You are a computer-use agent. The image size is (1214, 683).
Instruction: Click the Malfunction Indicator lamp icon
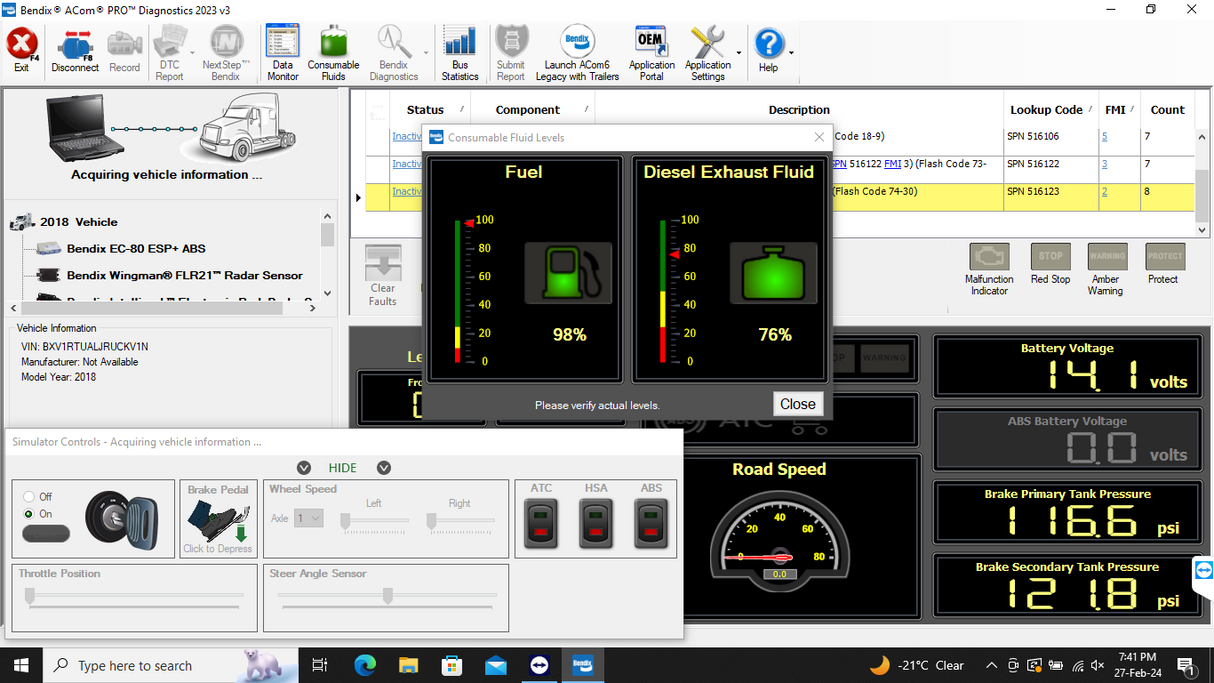click(x=989, y=258)
